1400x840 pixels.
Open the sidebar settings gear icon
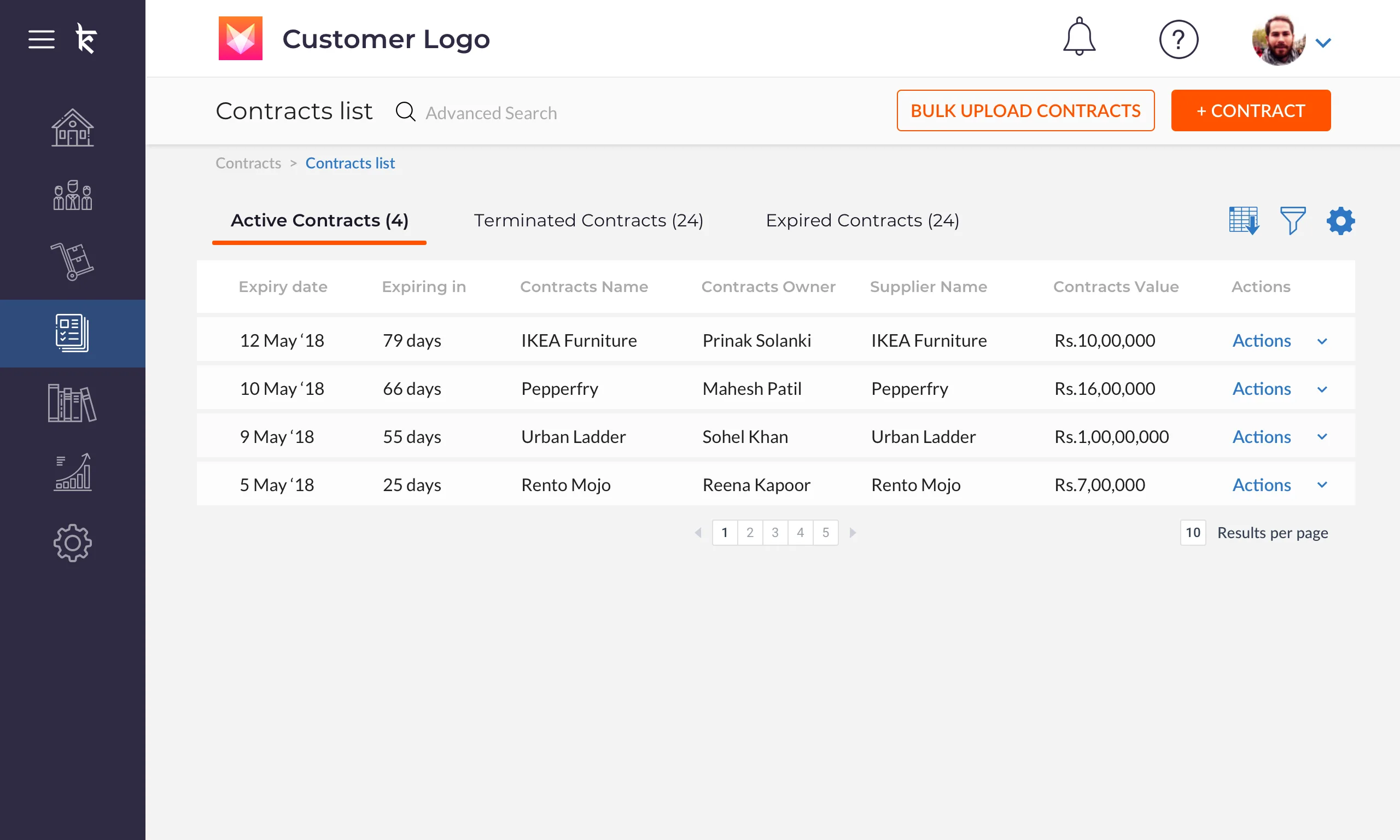pyautogui.click(x=72, y=543)
